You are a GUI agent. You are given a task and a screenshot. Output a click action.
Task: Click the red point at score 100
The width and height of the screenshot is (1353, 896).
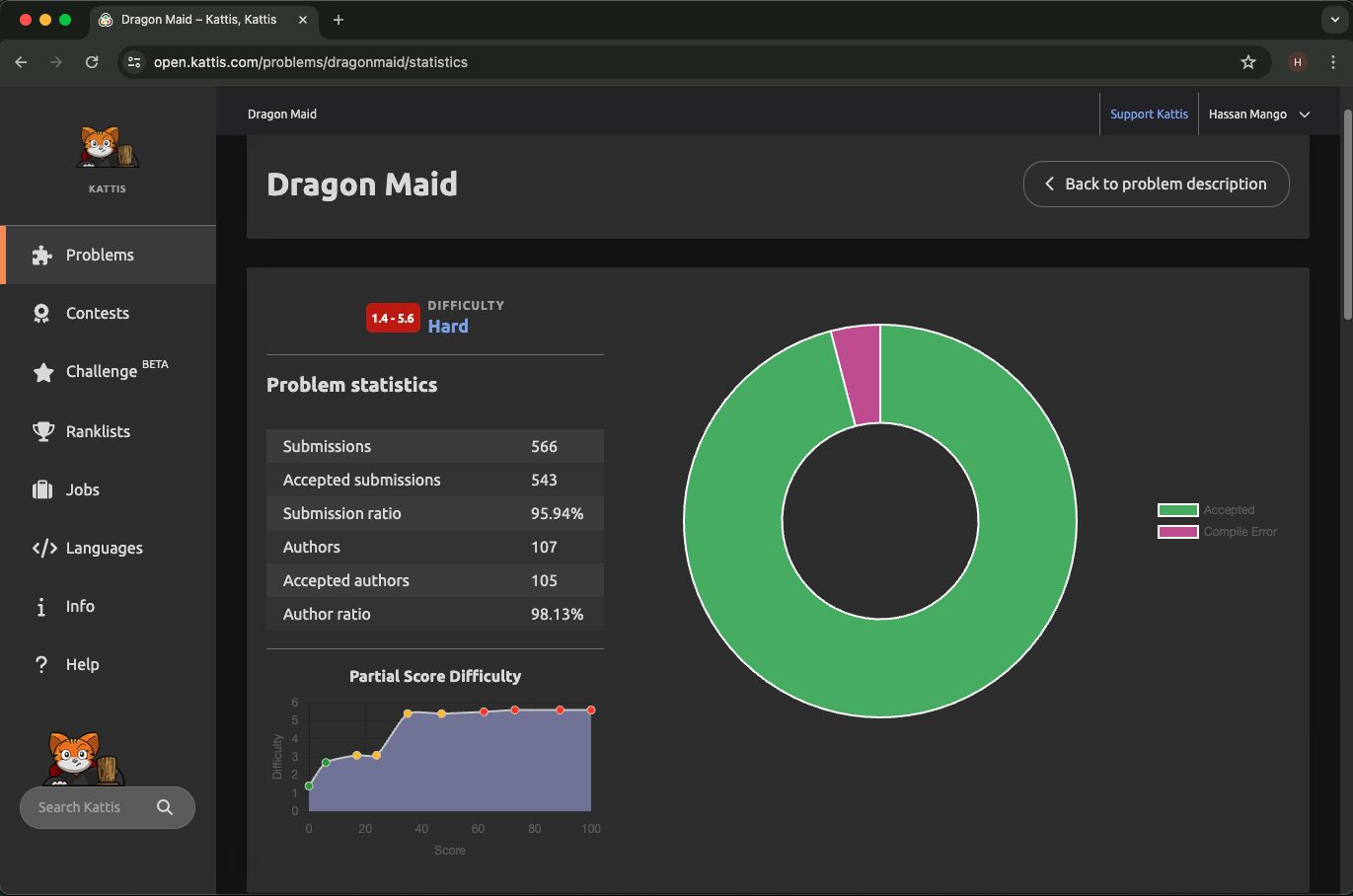pyautogui.click(x=591, y=710)
